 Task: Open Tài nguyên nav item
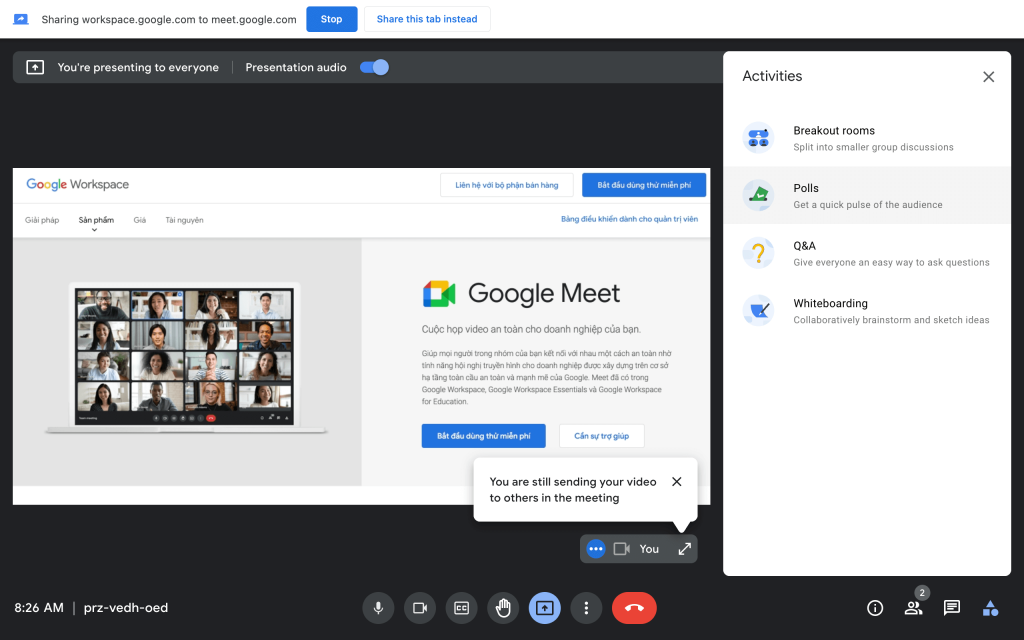(x=184, y=220)
